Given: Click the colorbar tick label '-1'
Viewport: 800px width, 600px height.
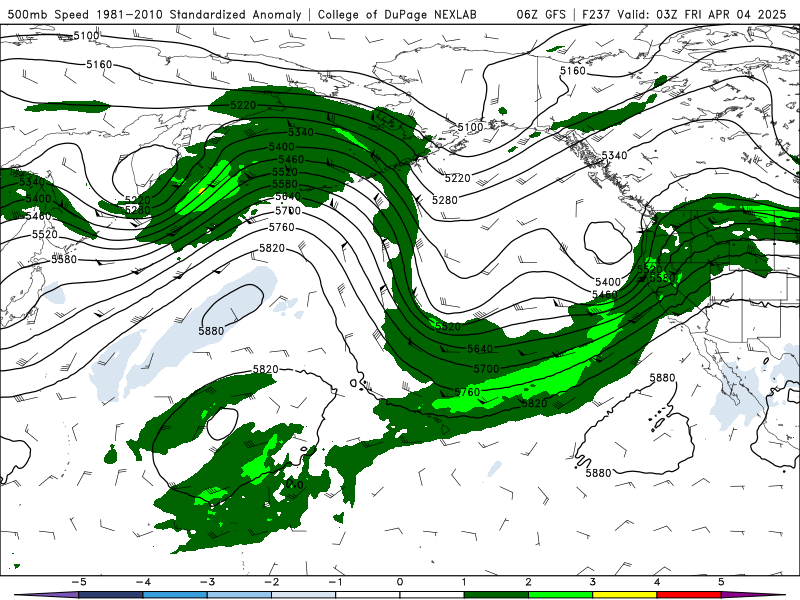Looking at the screenshot, I should (x=335, y=582).
